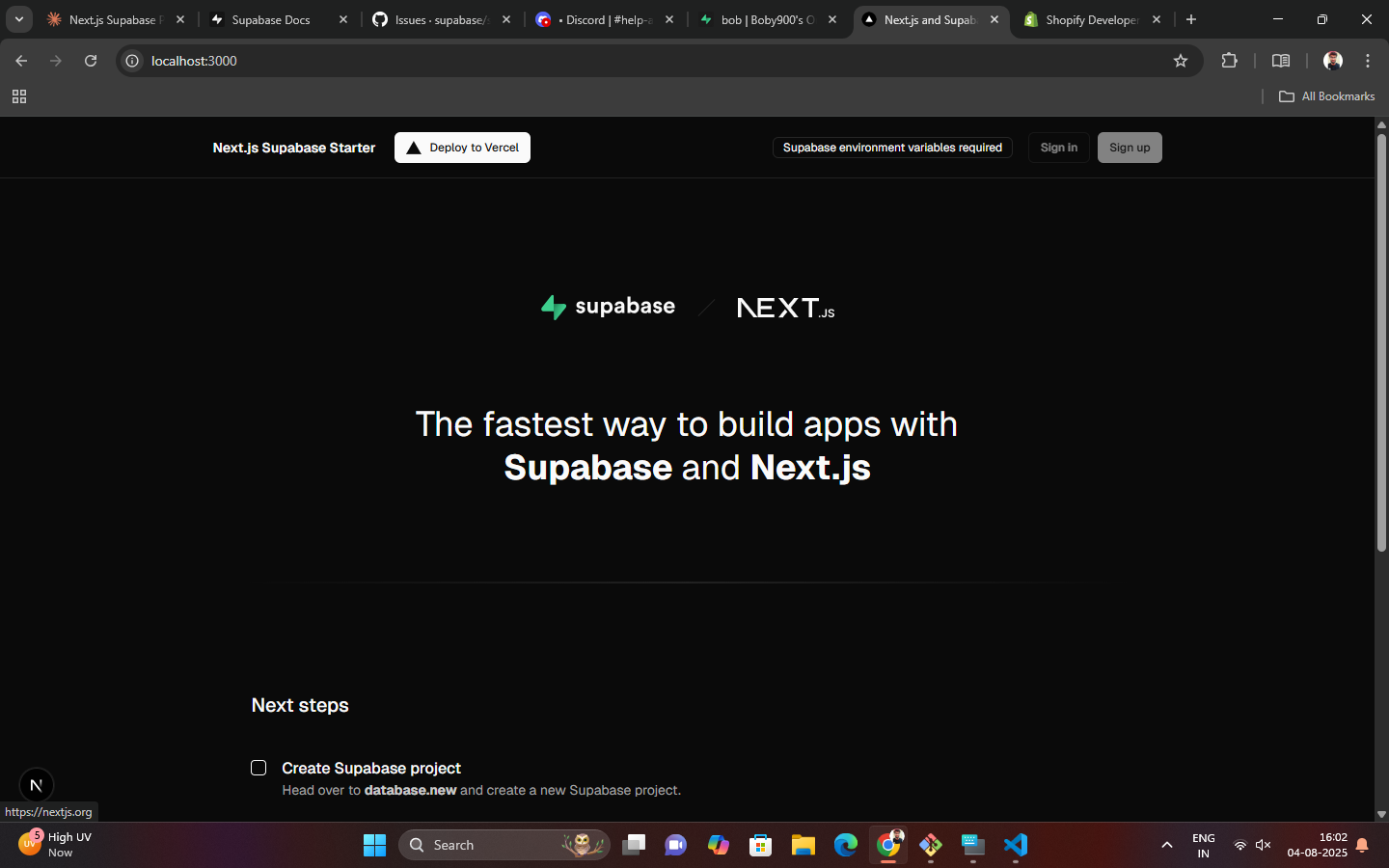Viewport: 1389px width, 868px height.
Task: Open the database.new link
Action: coord(410,790)
